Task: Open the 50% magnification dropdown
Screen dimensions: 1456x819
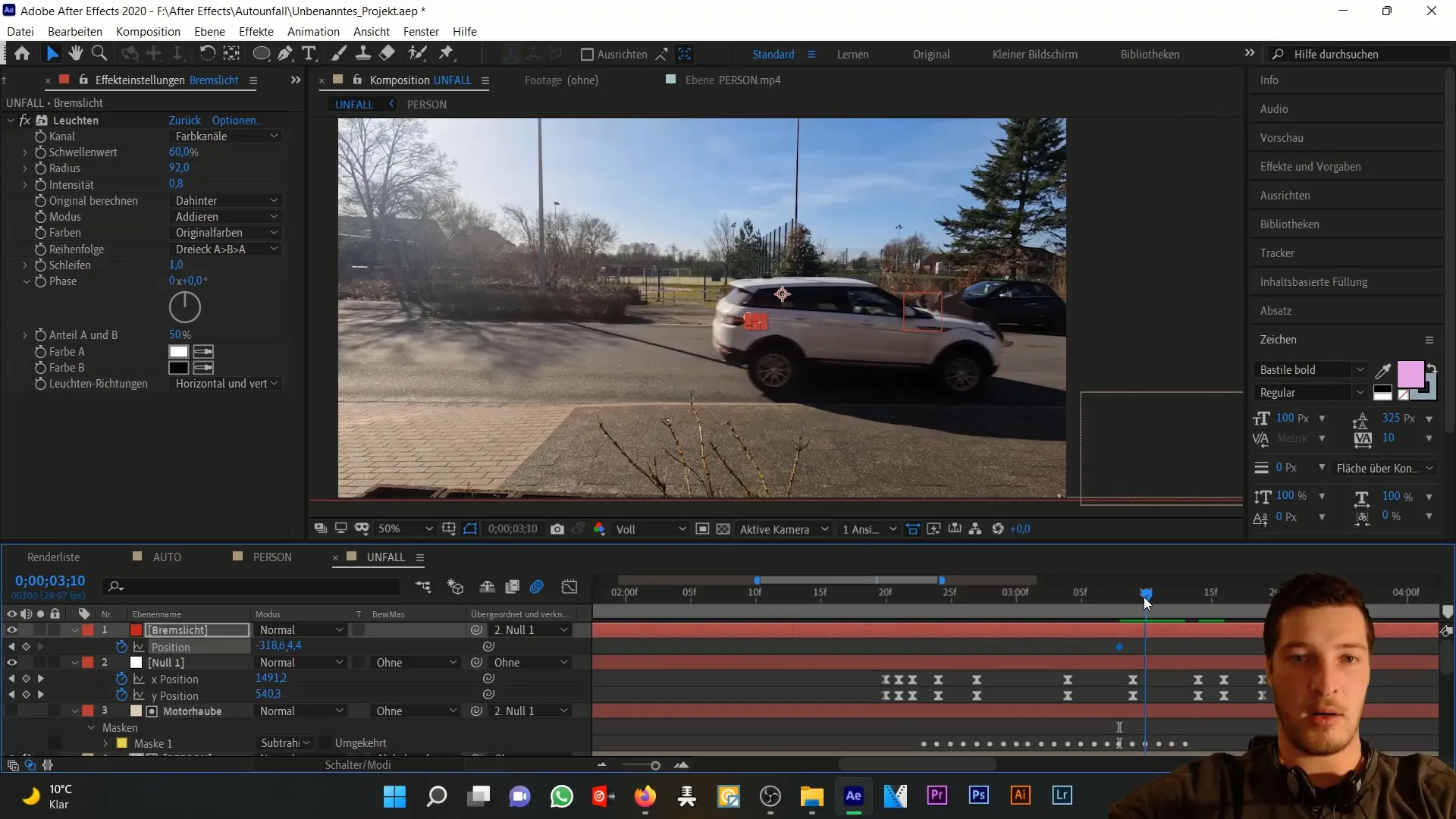Action: pyautogui.click(x=405, y=529)
